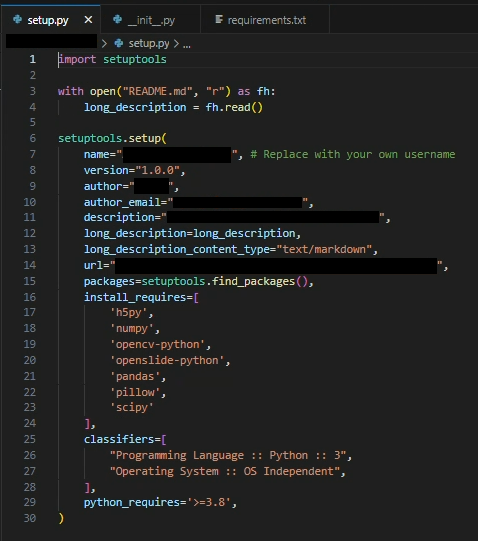478x541 pixels.
Task: Click 'name=' on line 7
Action: pyautogui.click(x=100, y=154)
